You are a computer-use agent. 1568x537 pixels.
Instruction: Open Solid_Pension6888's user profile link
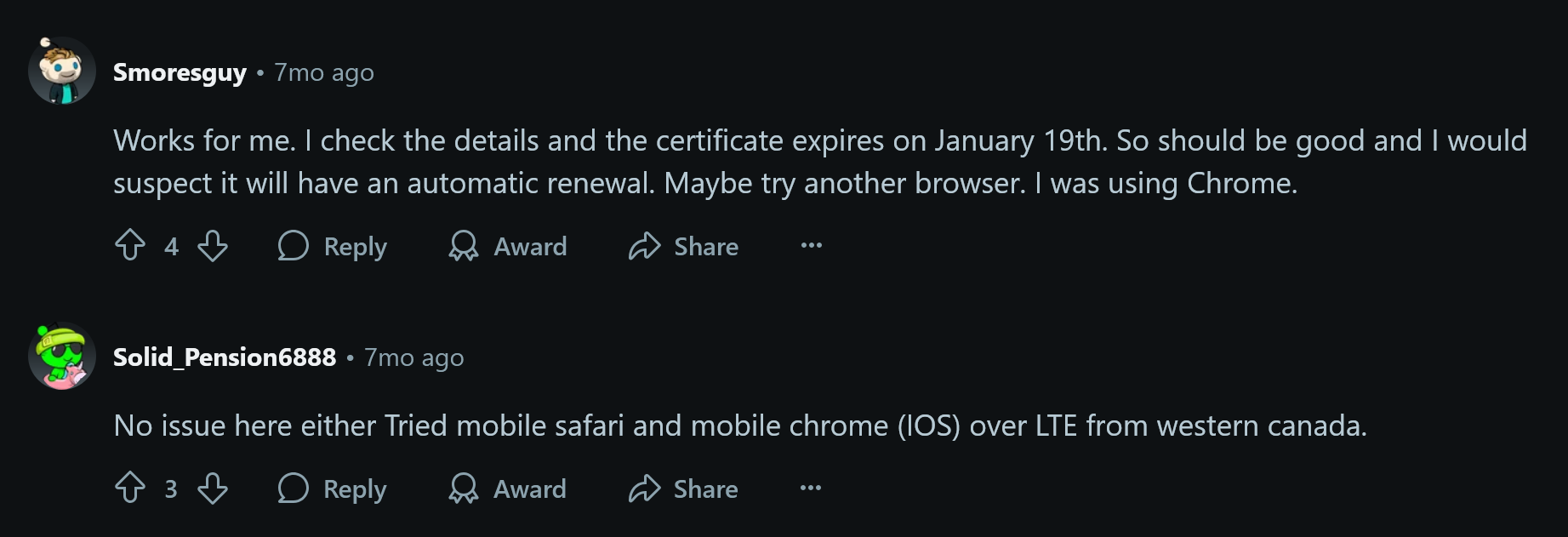coord(225,357)
